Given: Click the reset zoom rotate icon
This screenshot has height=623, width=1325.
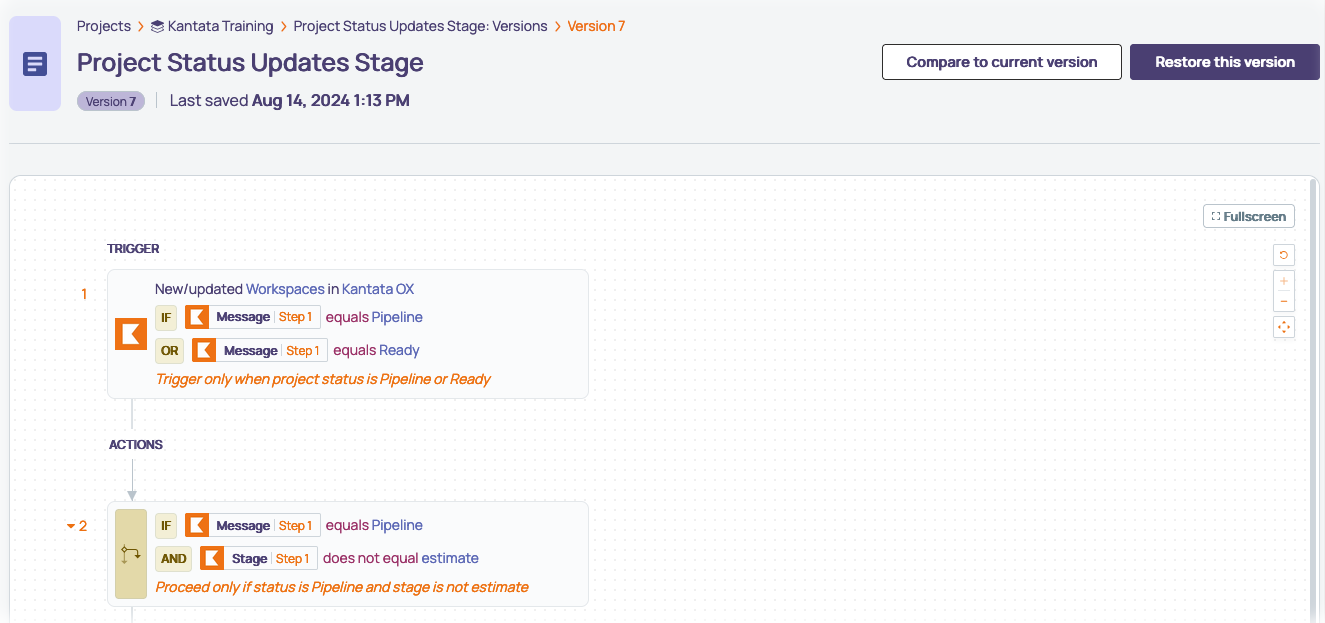Looking at the screenshot, I should tap(1284, 255).
